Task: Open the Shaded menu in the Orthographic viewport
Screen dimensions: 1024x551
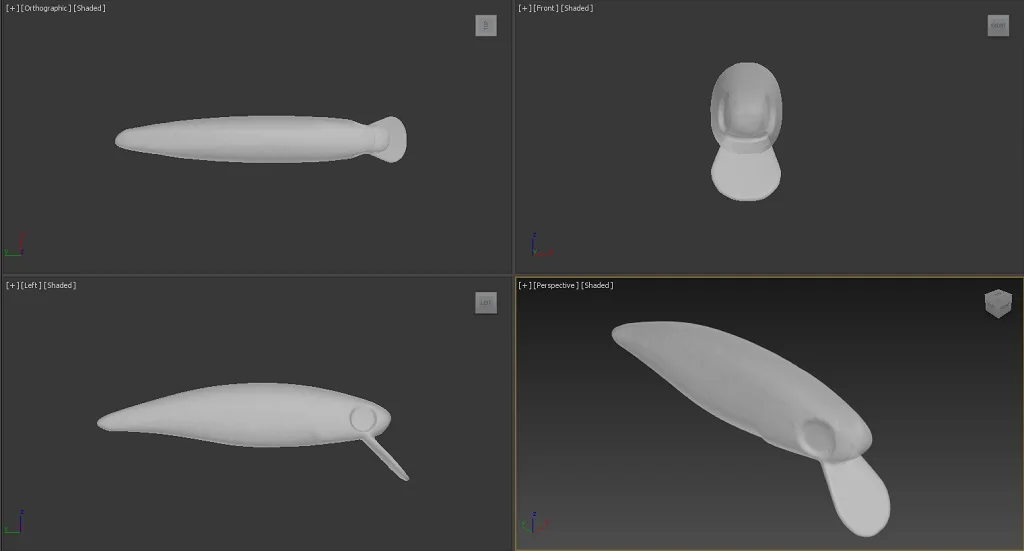Action: [x=90, y=8]
